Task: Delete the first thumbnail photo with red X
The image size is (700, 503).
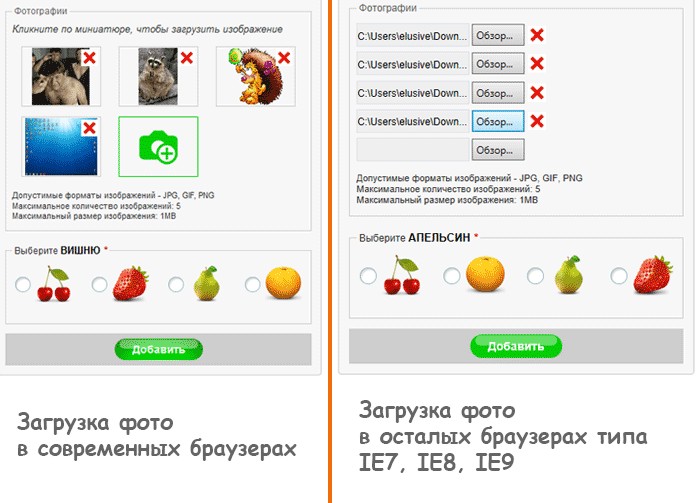Action: (89, 57)
